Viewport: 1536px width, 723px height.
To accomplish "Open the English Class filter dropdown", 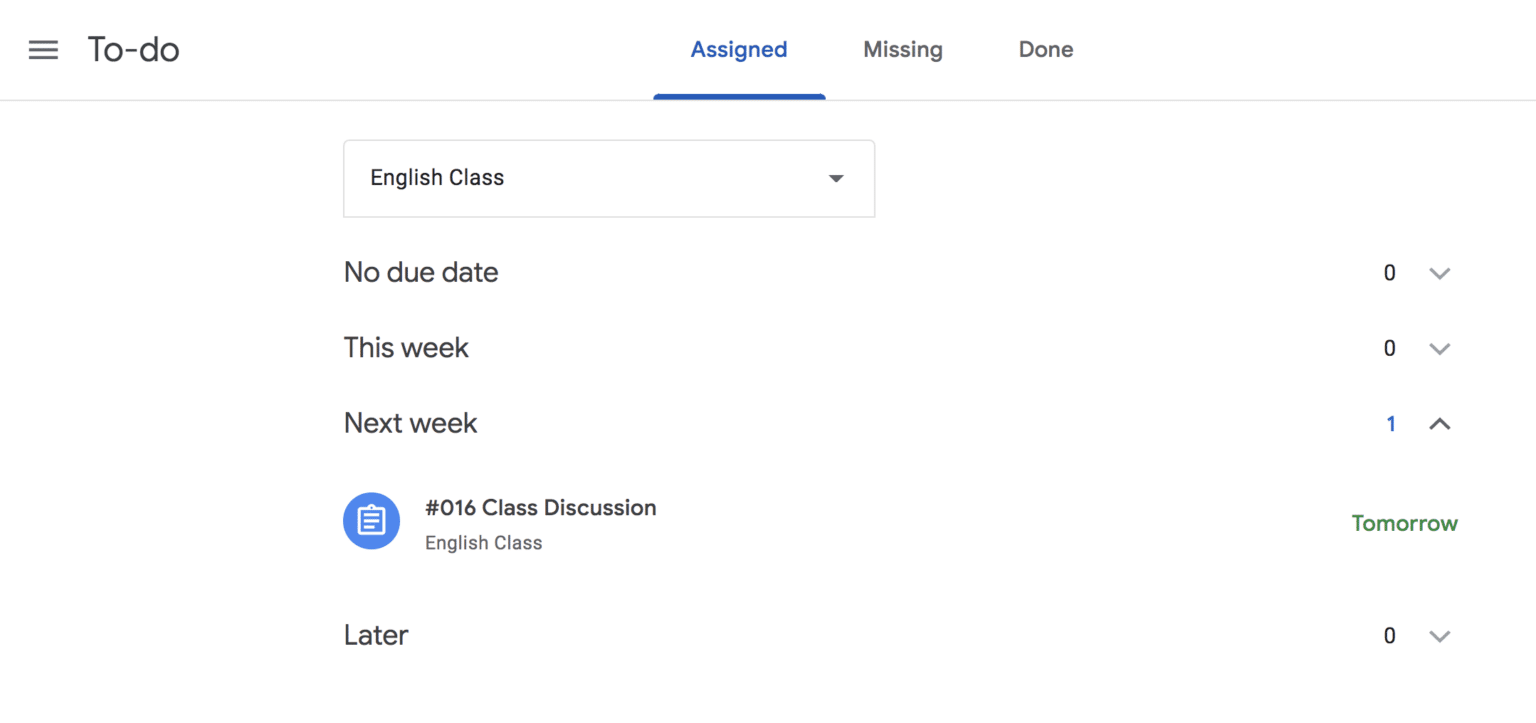I will (609, 178).
